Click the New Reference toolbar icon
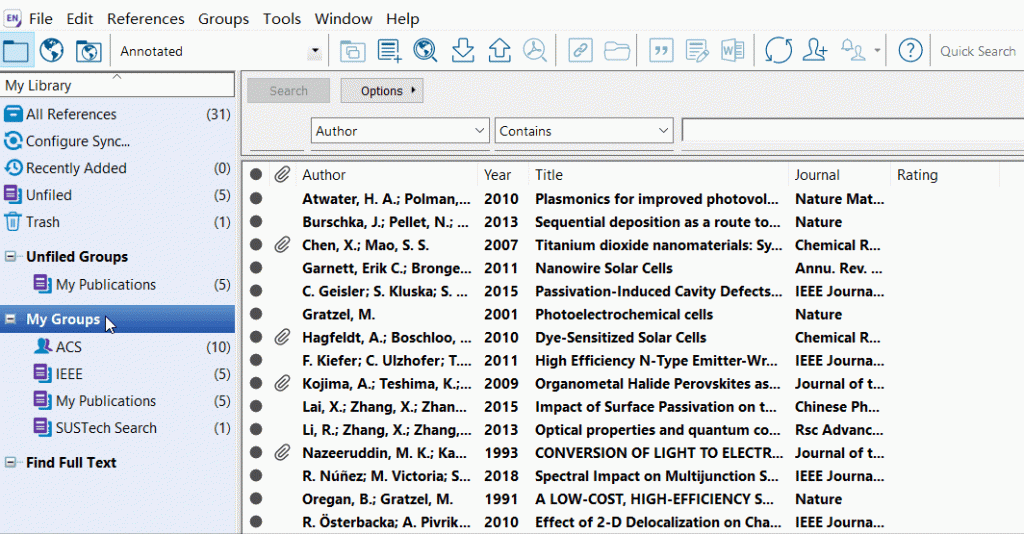Image resolution: width=1024 pixels, height=534 pixels. point(389,50)
